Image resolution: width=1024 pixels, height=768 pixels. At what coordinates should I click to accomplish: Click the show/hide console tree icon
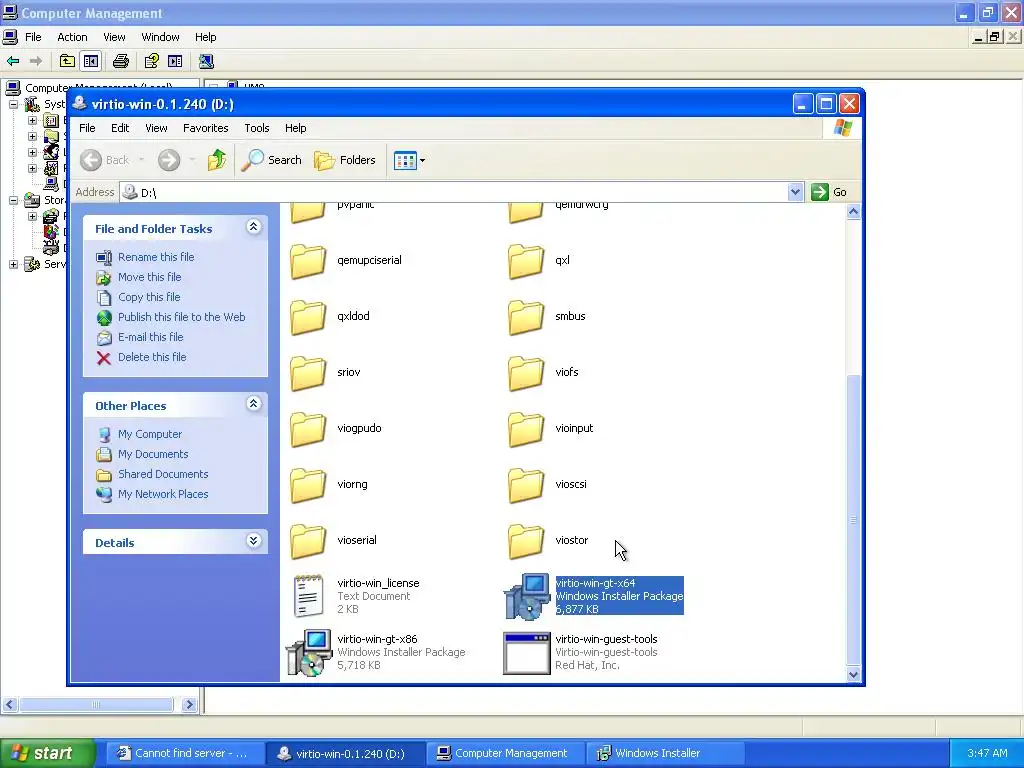point(91,61)
